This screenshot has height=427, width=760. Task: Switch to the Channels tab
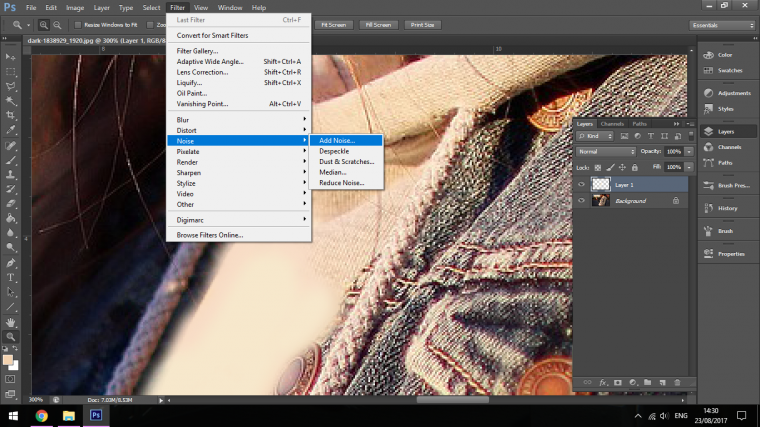pos(612,124)
